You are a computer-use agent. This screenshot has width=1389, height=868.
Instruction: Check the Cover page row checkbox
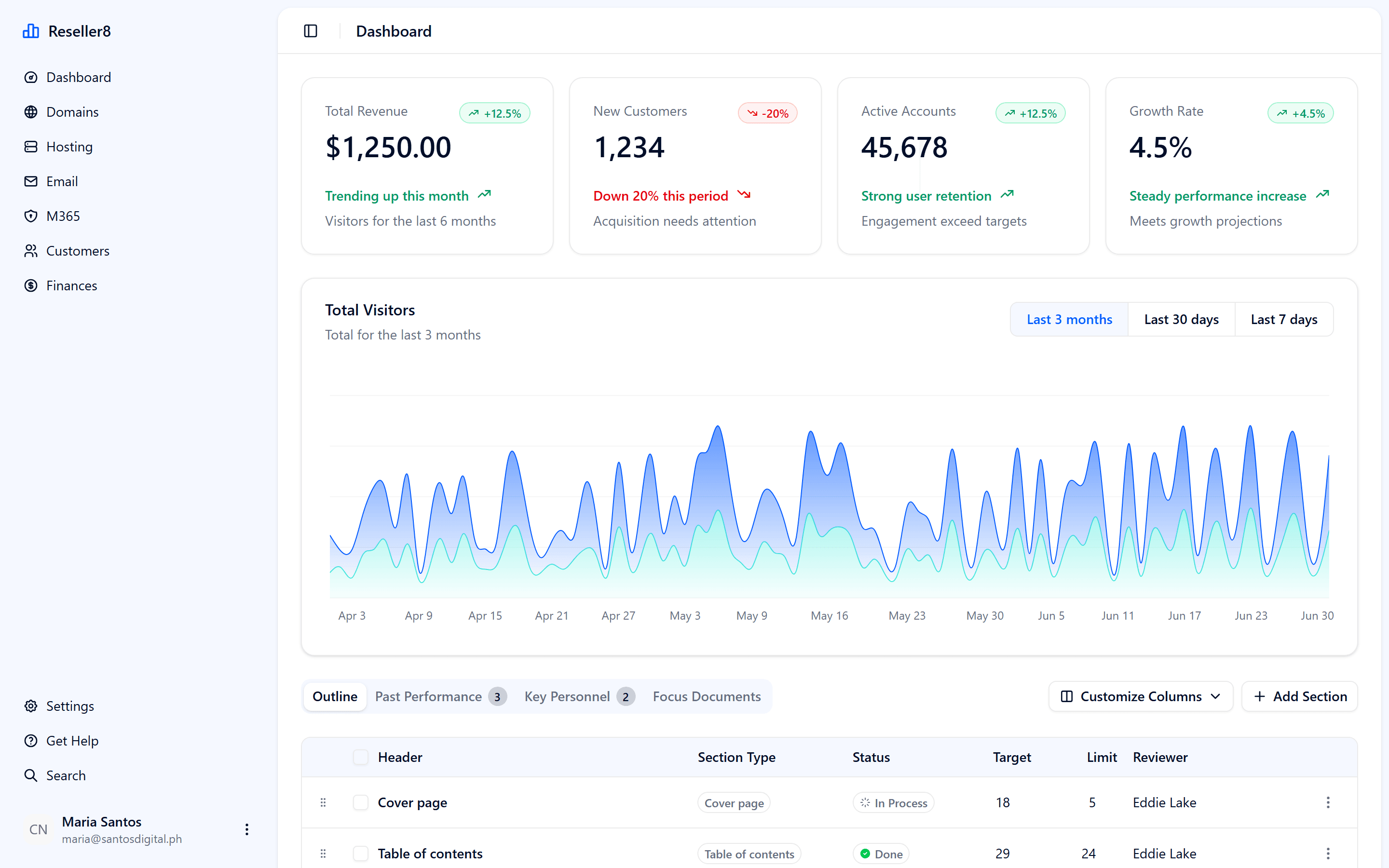click(360, 802)
